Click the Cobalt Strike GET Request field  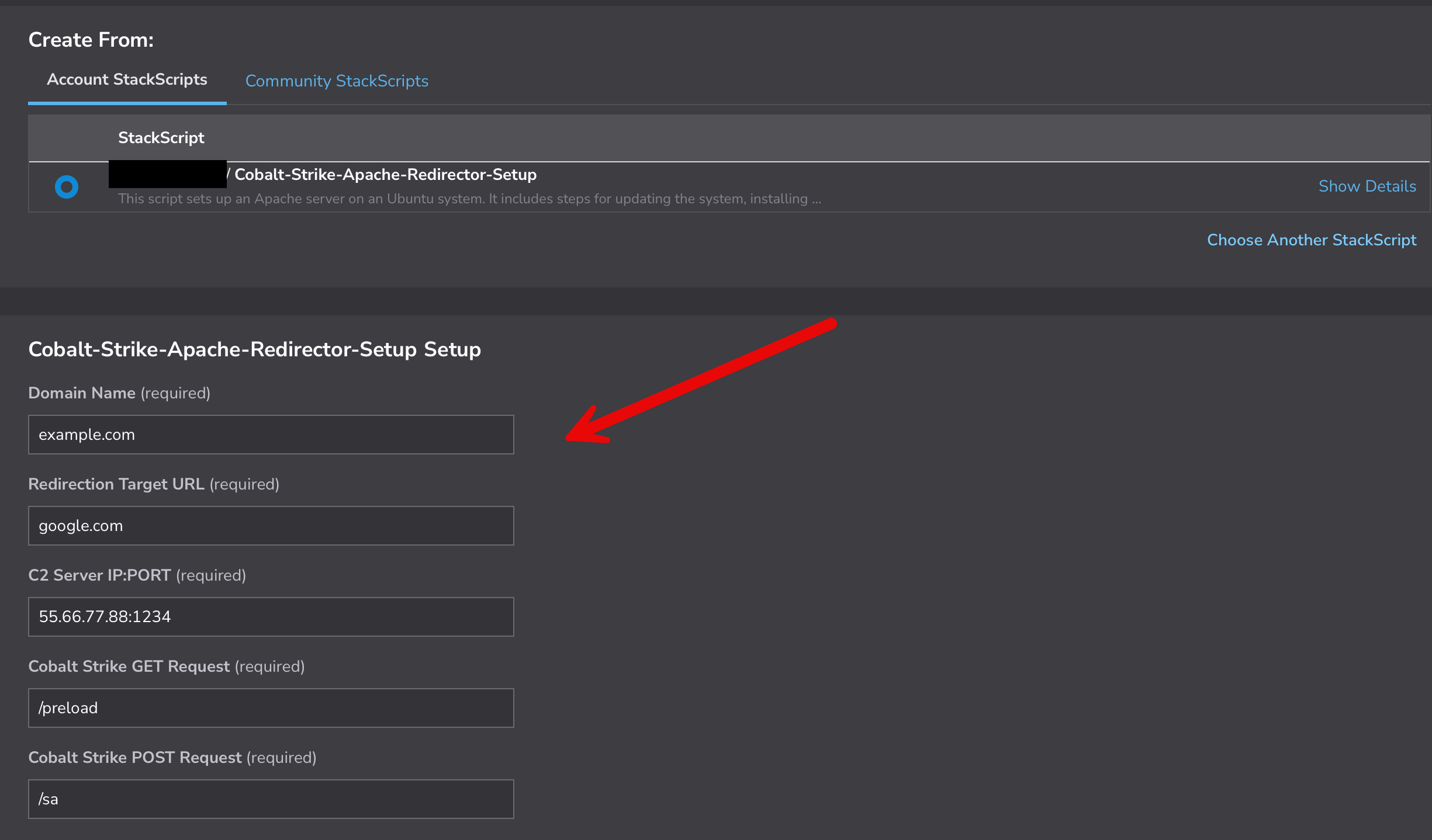coord(271,708)
